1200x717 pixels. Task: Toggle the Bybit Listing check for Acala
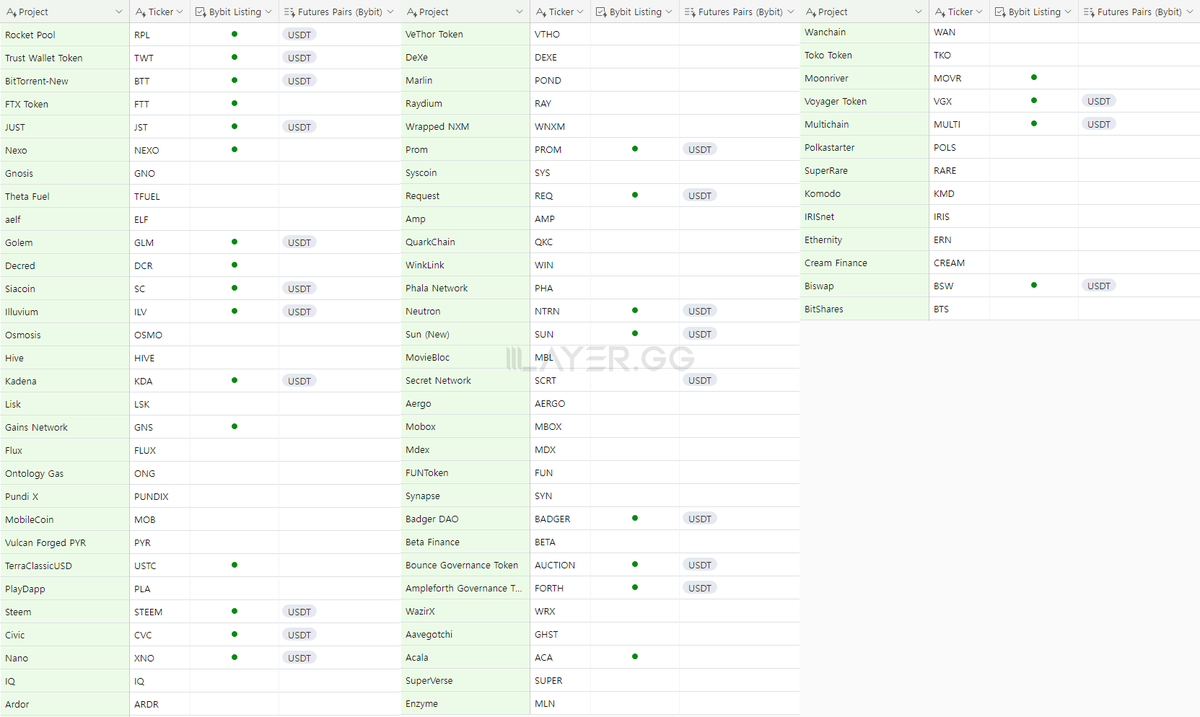click(x=635, y=656)
